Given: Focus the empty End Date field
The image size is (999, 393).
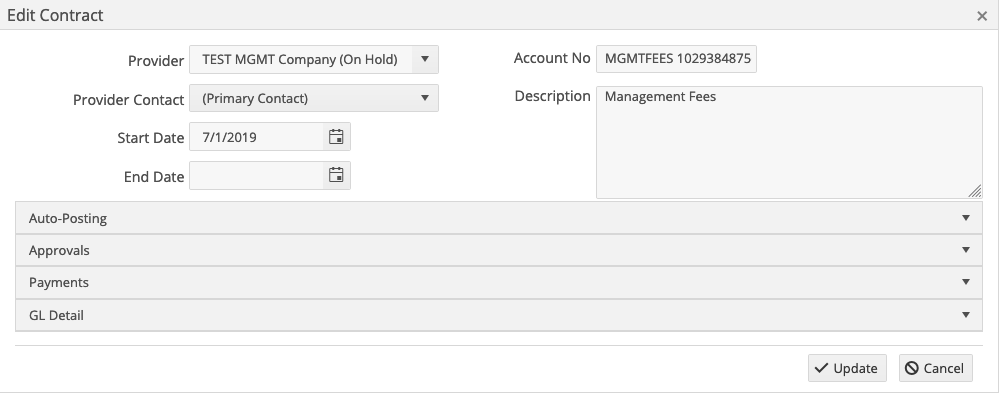Looking at the screenshot, I should coord(256,175).
